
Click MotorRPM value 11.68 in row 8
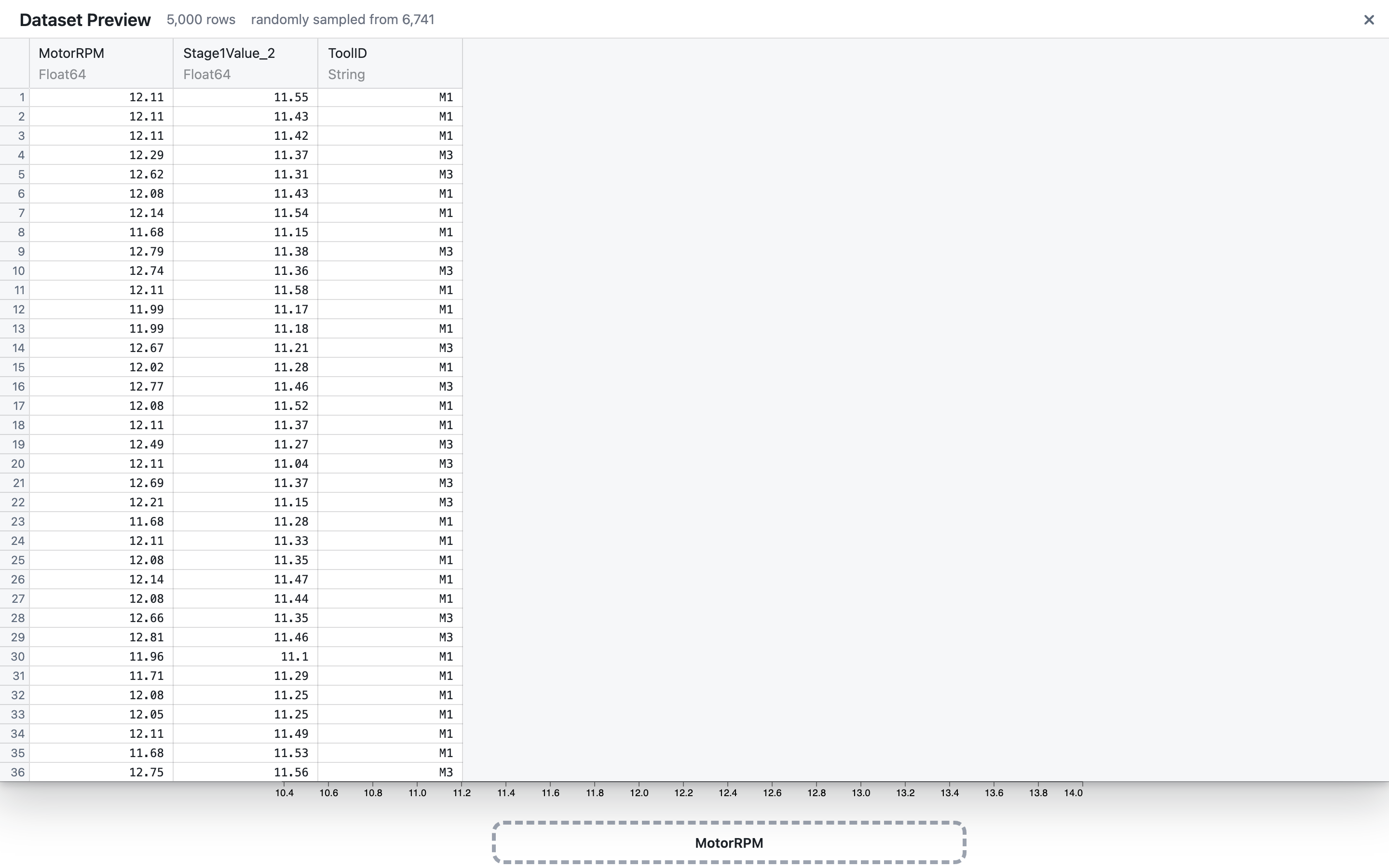click(146, 232)
